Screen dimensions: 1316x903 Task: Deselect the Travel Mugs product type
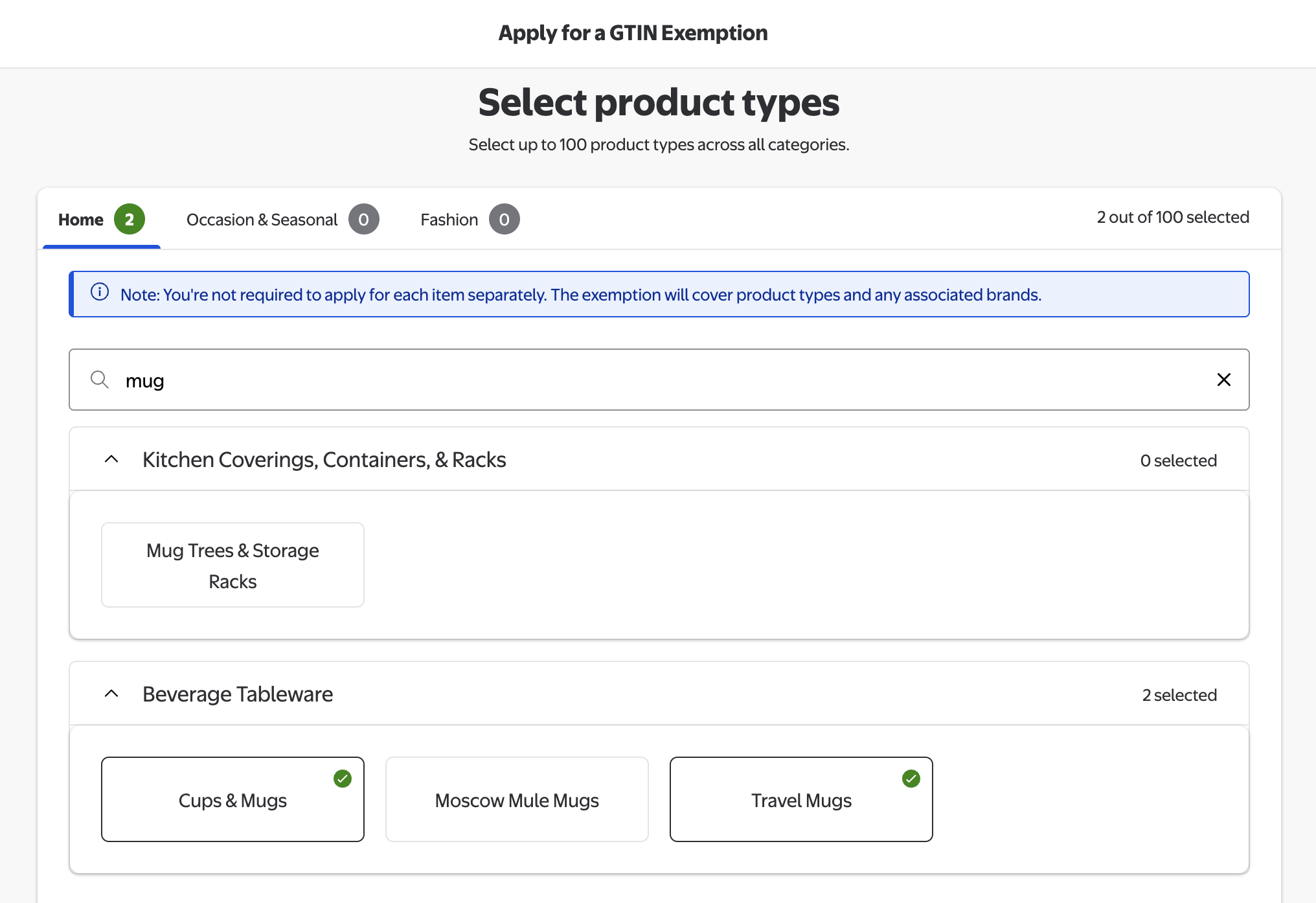tap(801, 799)
